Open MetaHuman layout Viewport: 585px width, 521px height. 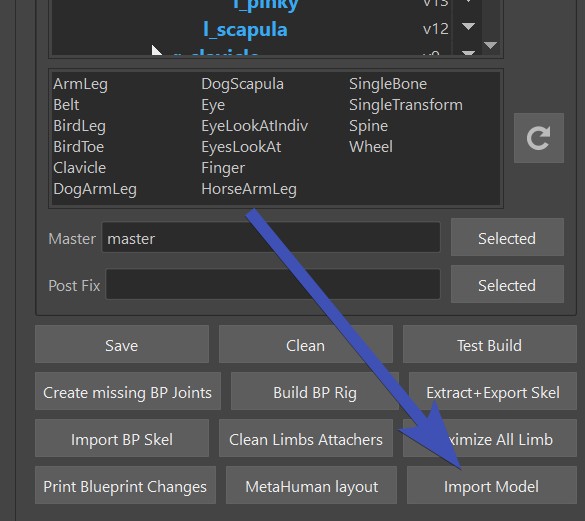click(x=312, y=485)
